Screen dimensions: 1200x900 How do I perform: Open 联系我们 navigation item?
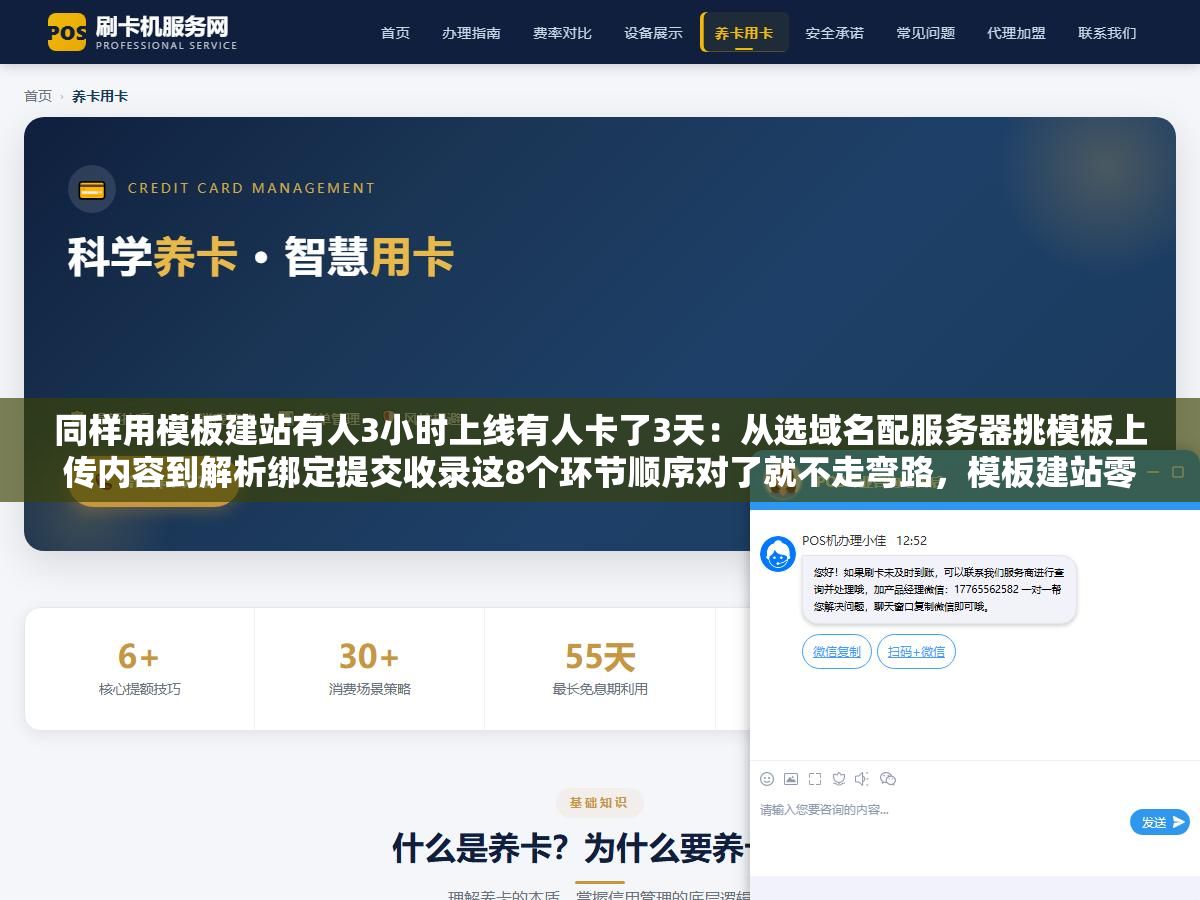[1107, 33]
